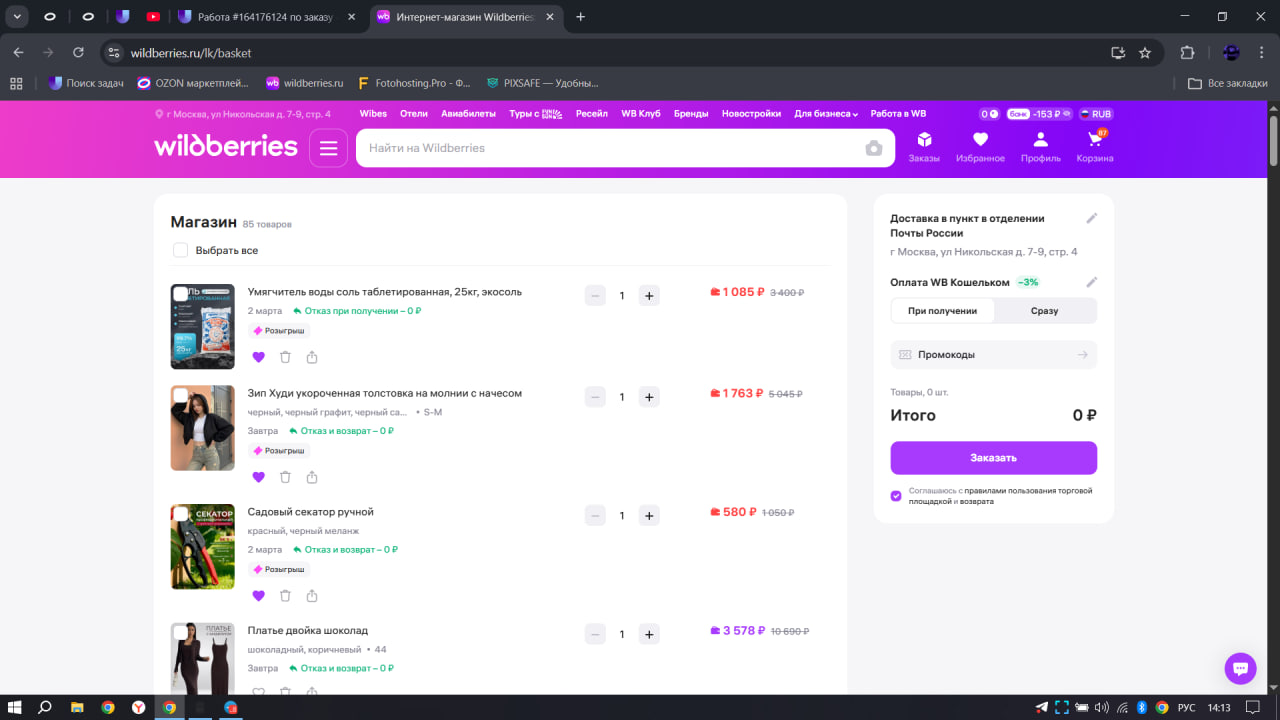Image resolution: width=1280 pixels, height=720 pixels.
Task: Open the Садовый секатор ручной title
Action: point(311,512)
